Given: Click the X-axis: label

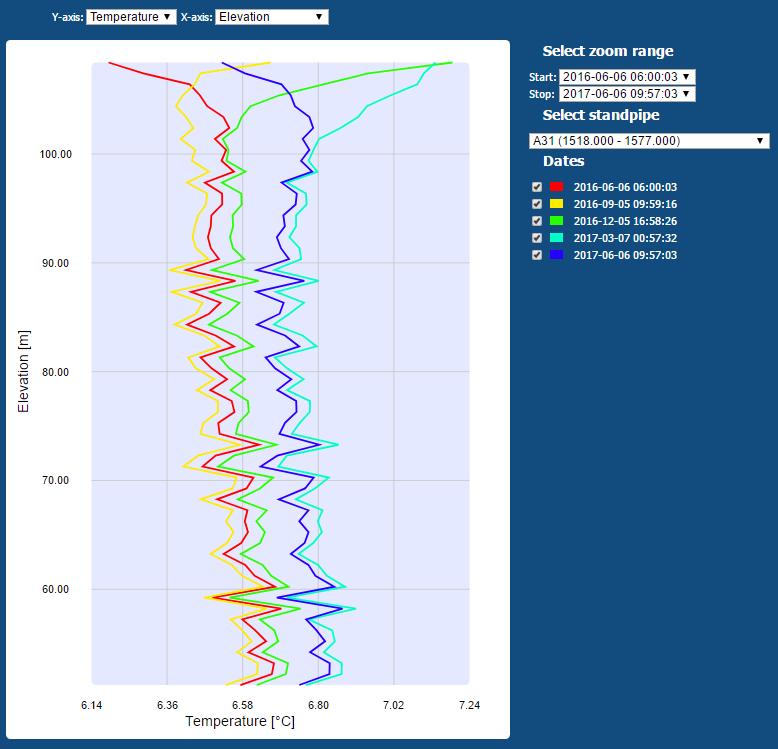Looking at the screenshot, I should [196, 17].
